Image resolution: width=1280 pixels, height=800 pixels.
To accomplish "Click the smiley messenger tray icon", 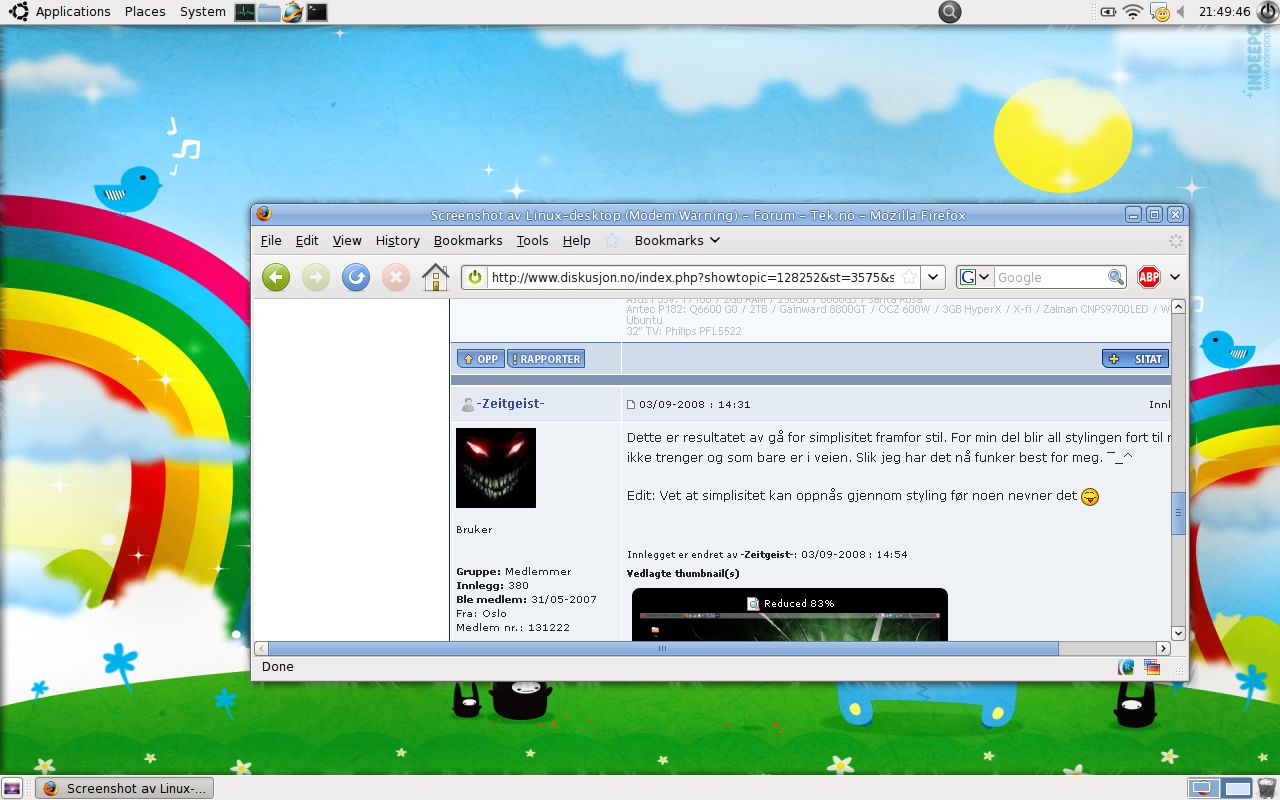I will tap(1160, 12).
